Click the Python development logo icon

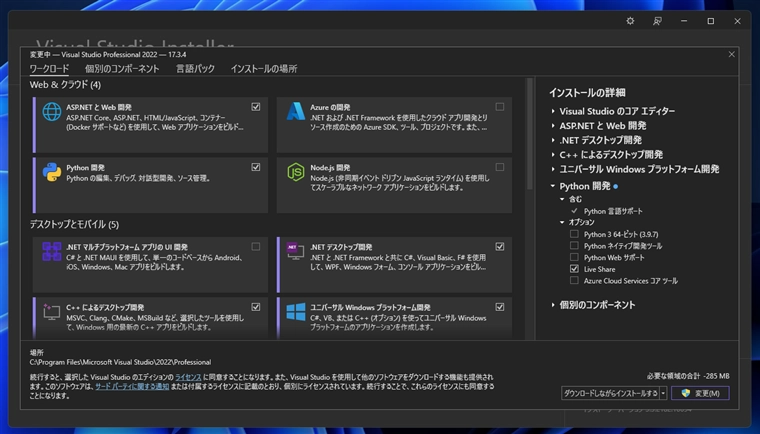52,172
